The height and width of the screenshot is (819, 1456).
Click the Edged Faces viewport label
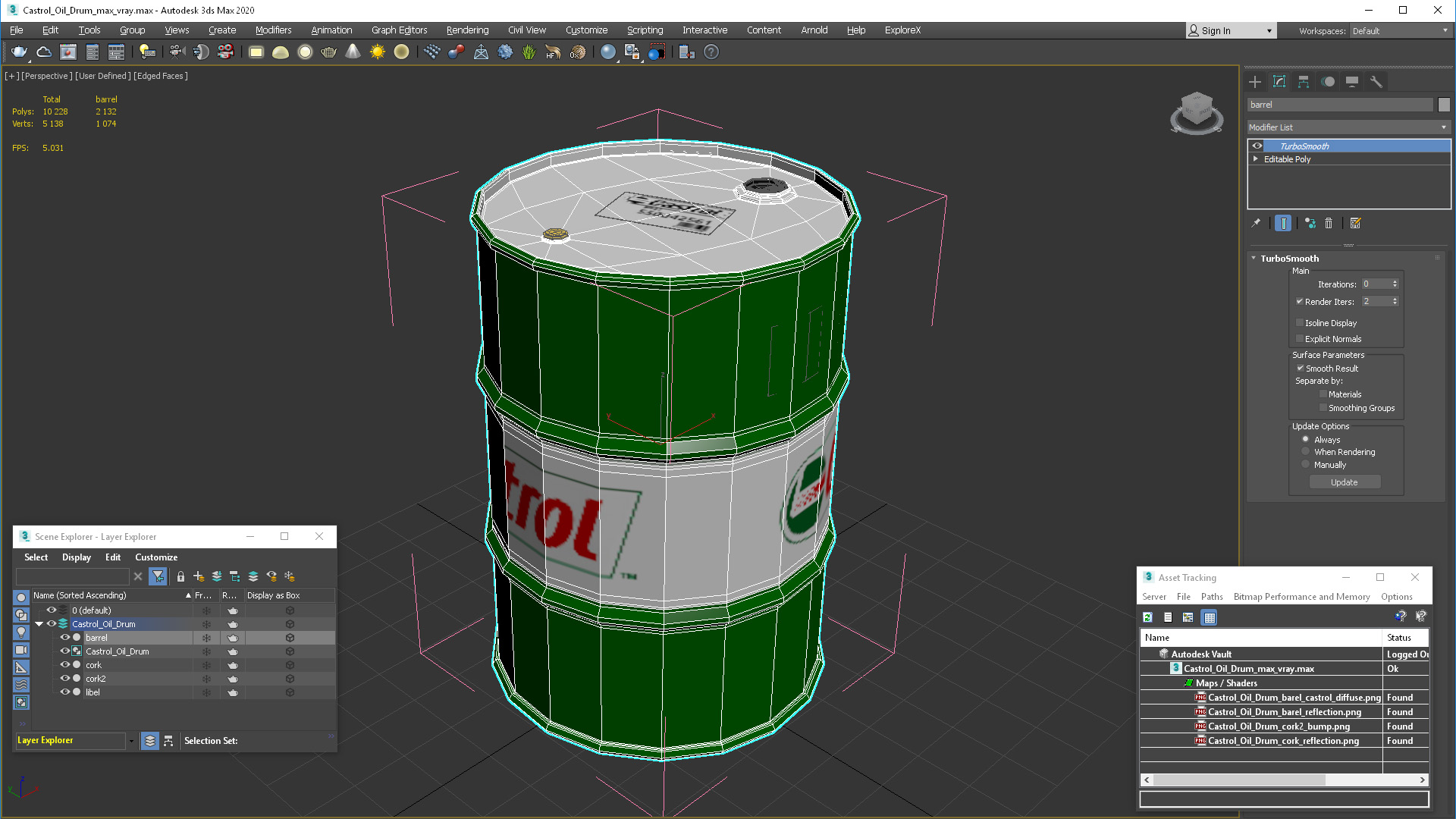pos(161,76)
